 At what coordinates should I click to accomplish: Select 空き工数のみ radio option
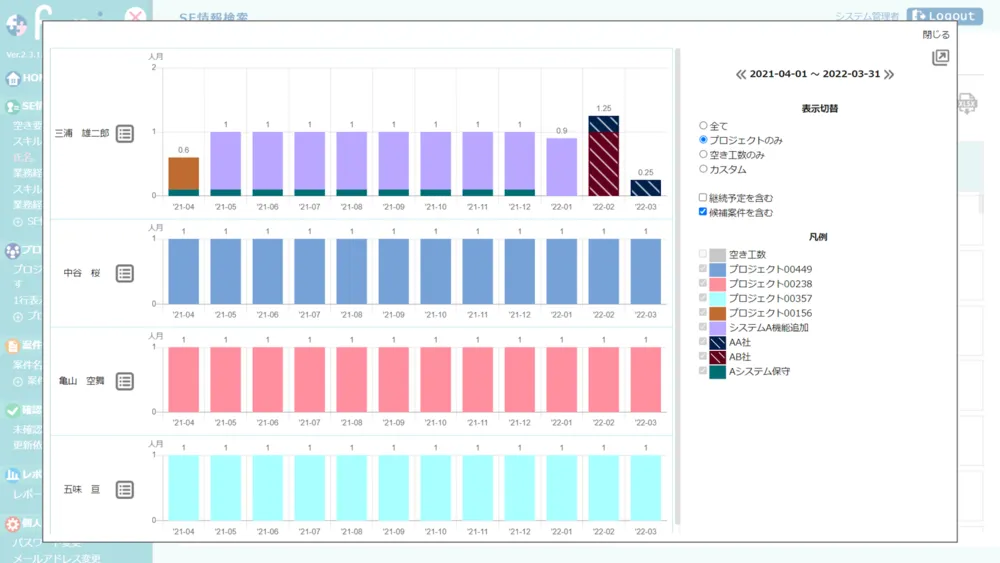pos(703,155)
